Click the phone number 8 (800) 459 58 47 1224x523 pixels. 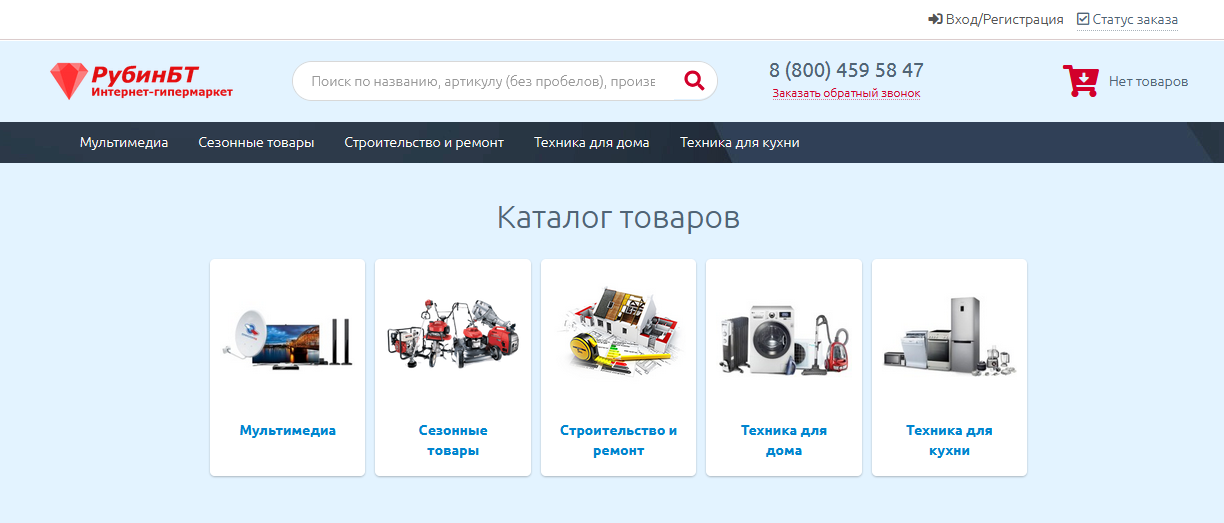846,70
